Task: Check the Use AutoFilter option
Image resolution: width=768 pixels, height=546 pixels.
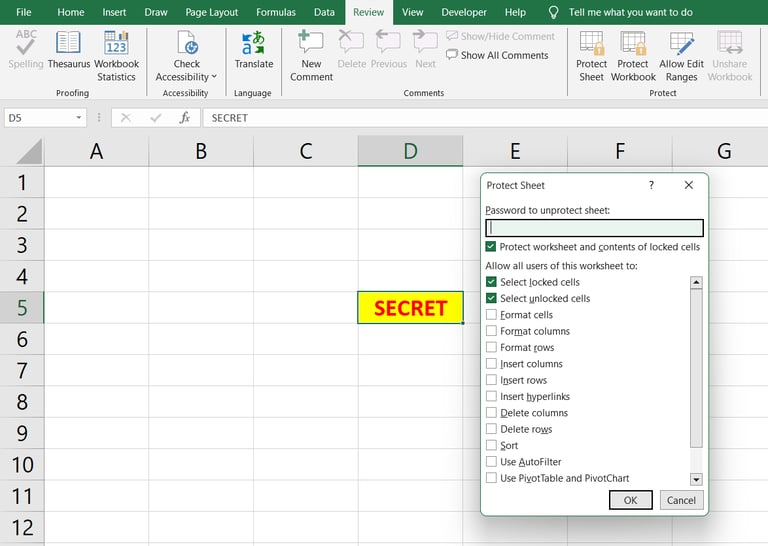Action: [491, 461]
